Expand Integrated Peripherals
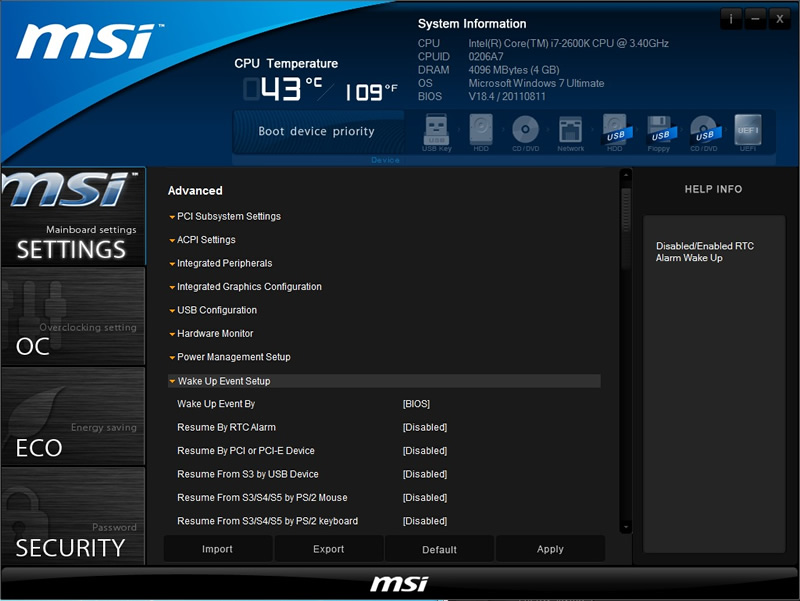The image size is (800, 601). click(x=220, y=263)
